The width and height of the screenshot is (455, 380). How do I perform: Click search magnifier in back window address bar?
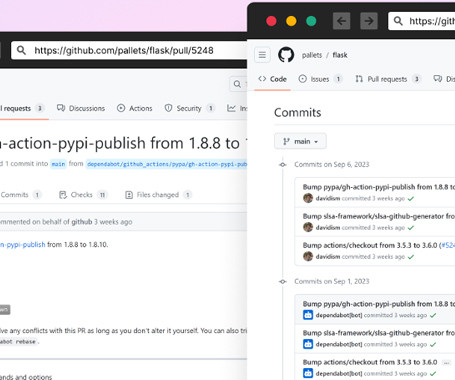pos(21,50)
